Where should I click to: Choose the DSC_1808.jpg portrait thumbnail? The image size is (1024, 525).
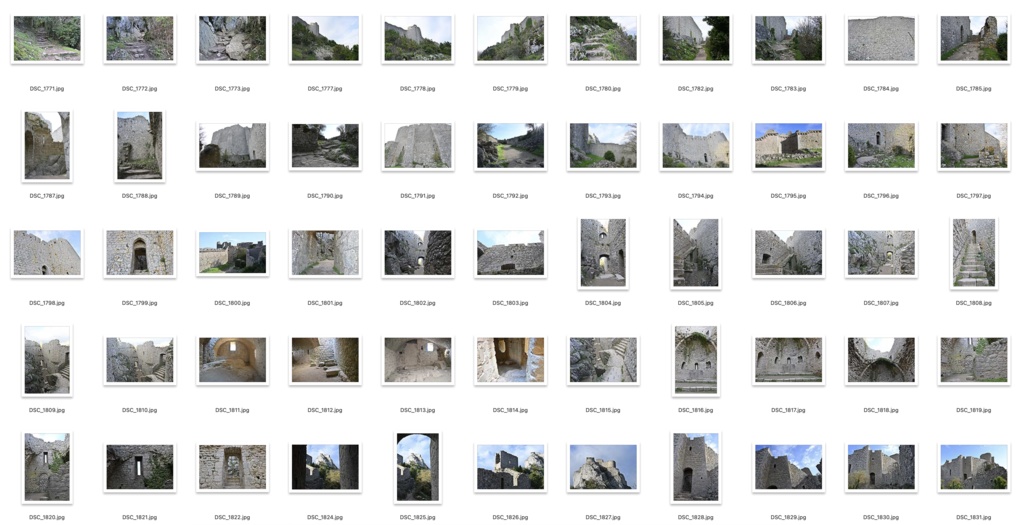(x=974, y=253)
